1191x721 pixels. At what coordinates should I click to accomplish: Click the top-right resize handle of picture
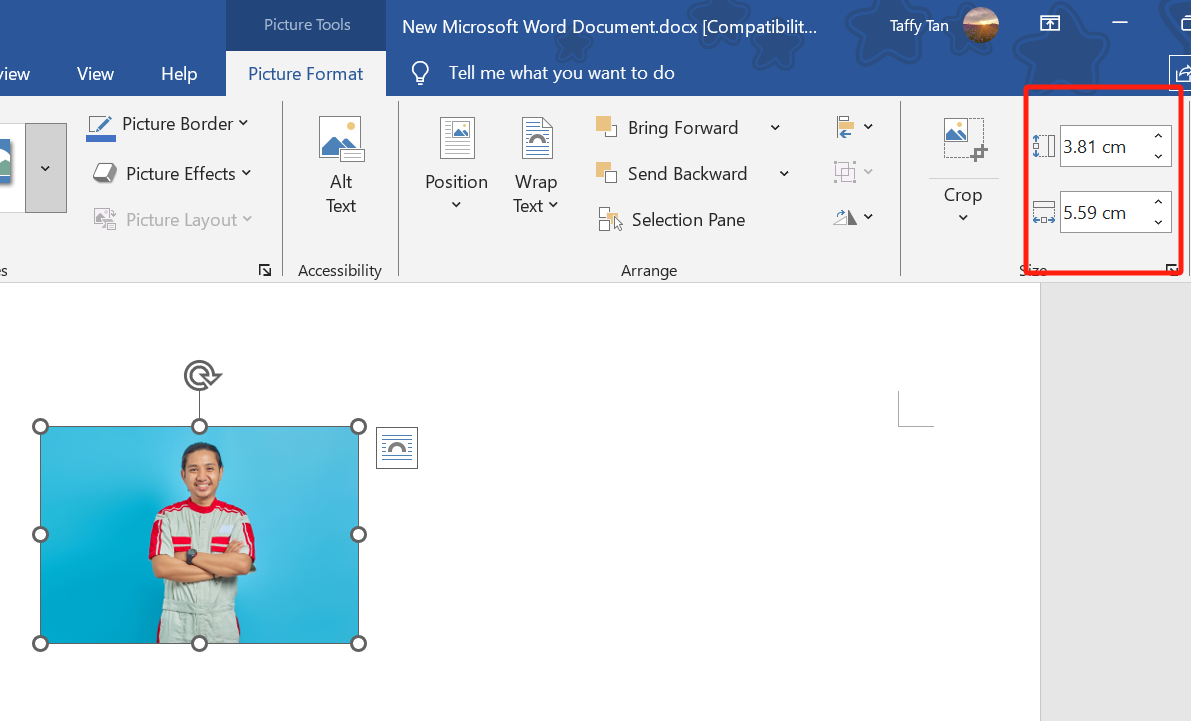click(359, 426)
